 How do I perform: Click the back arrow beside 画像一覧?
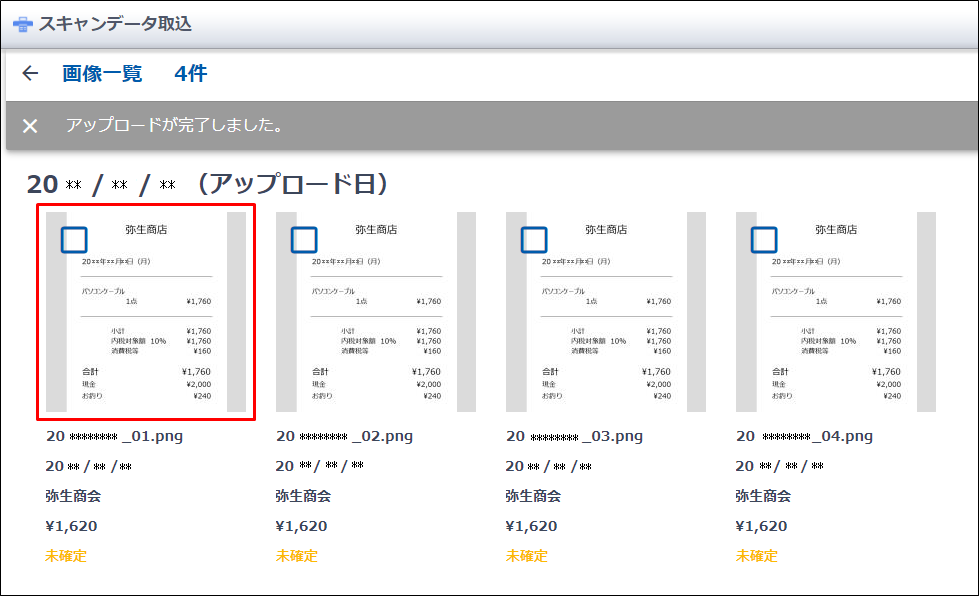pyautogui.click(x=30, y=73)
